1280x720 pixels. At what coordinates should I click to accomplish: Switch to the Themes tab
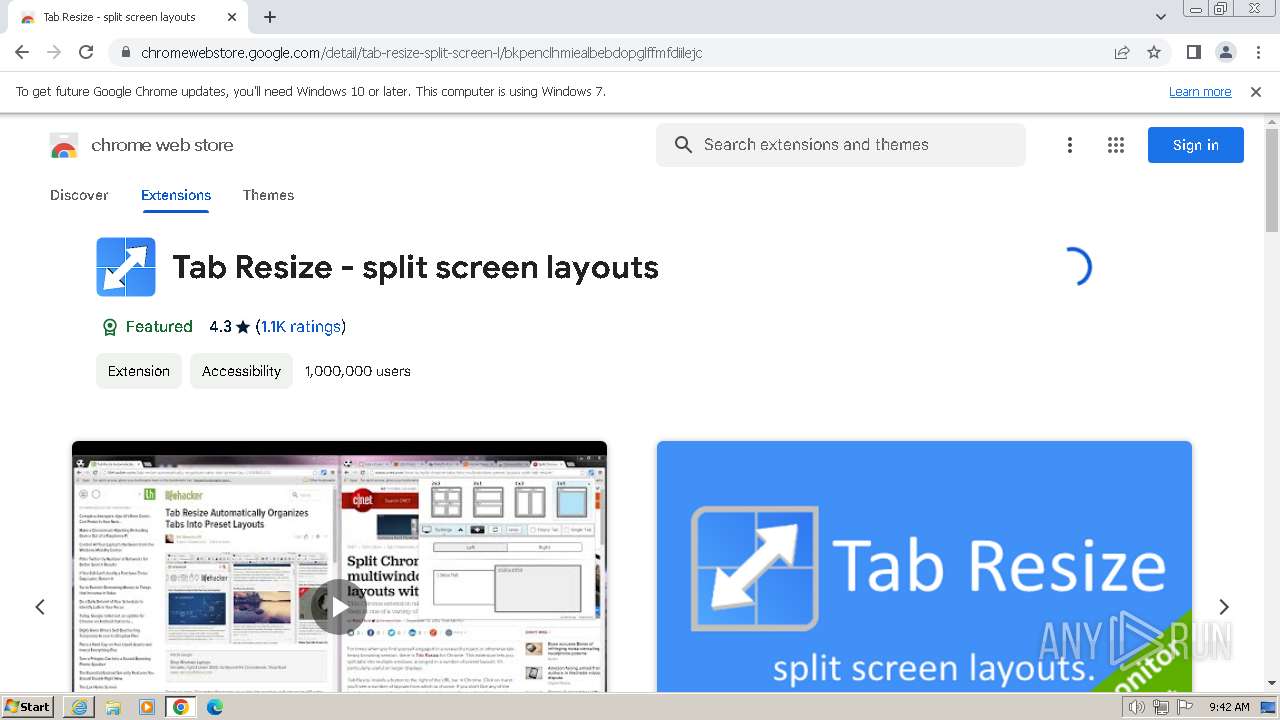point(268,195)
